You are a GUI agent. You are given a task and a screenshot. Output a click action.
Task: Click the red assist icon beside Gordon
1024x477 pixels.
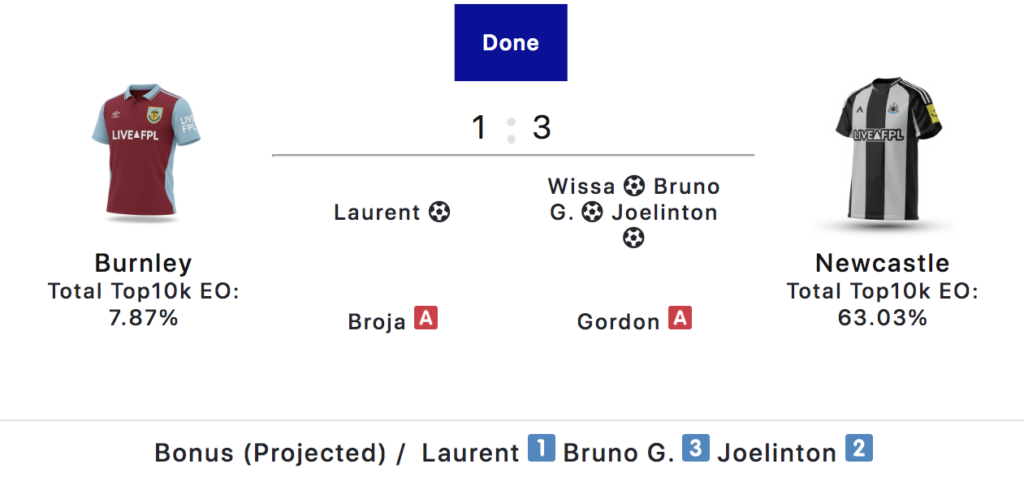(680, 320)
